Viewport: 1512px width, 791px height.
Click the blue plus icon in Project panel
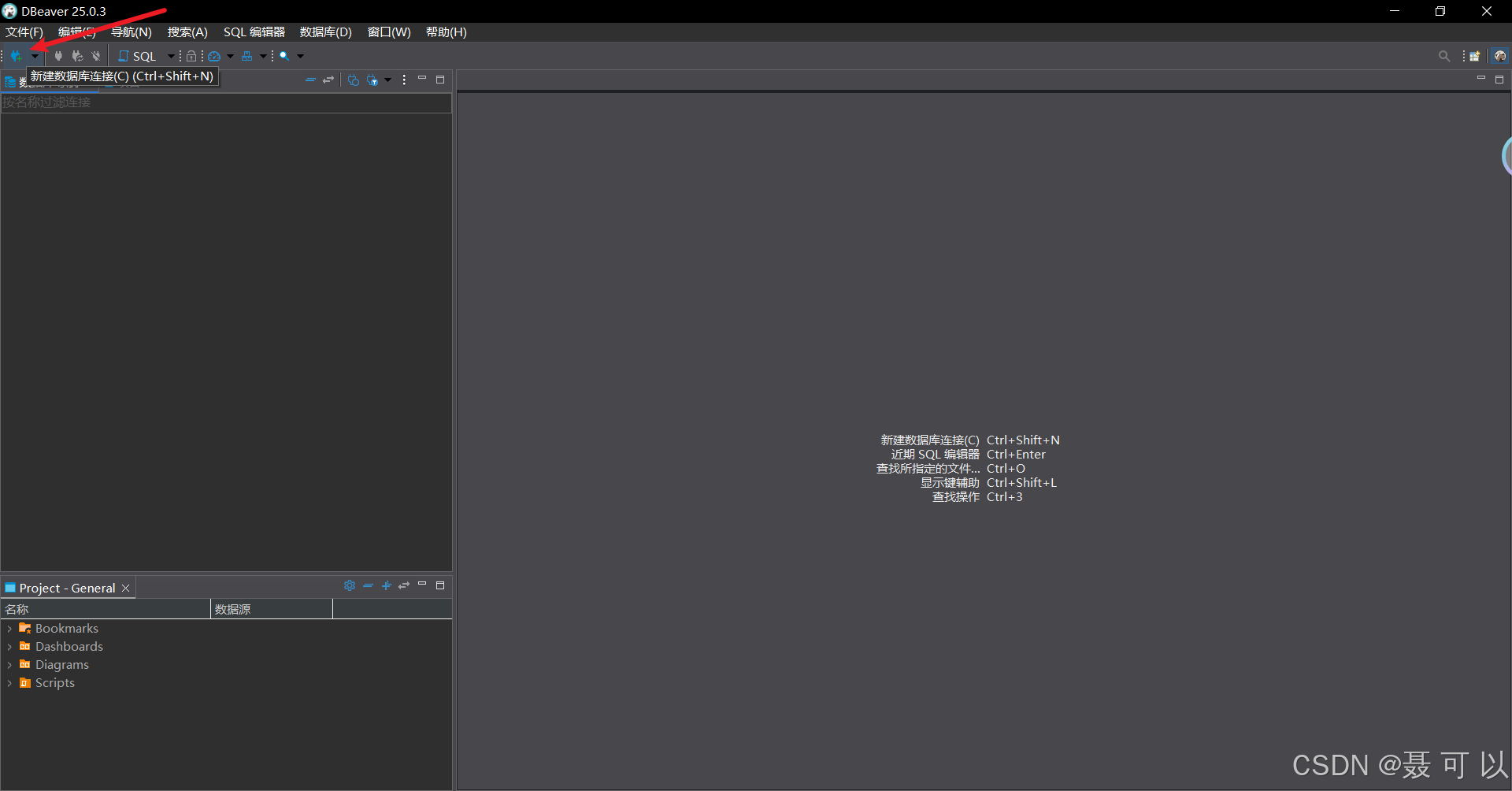click(386, 585)
